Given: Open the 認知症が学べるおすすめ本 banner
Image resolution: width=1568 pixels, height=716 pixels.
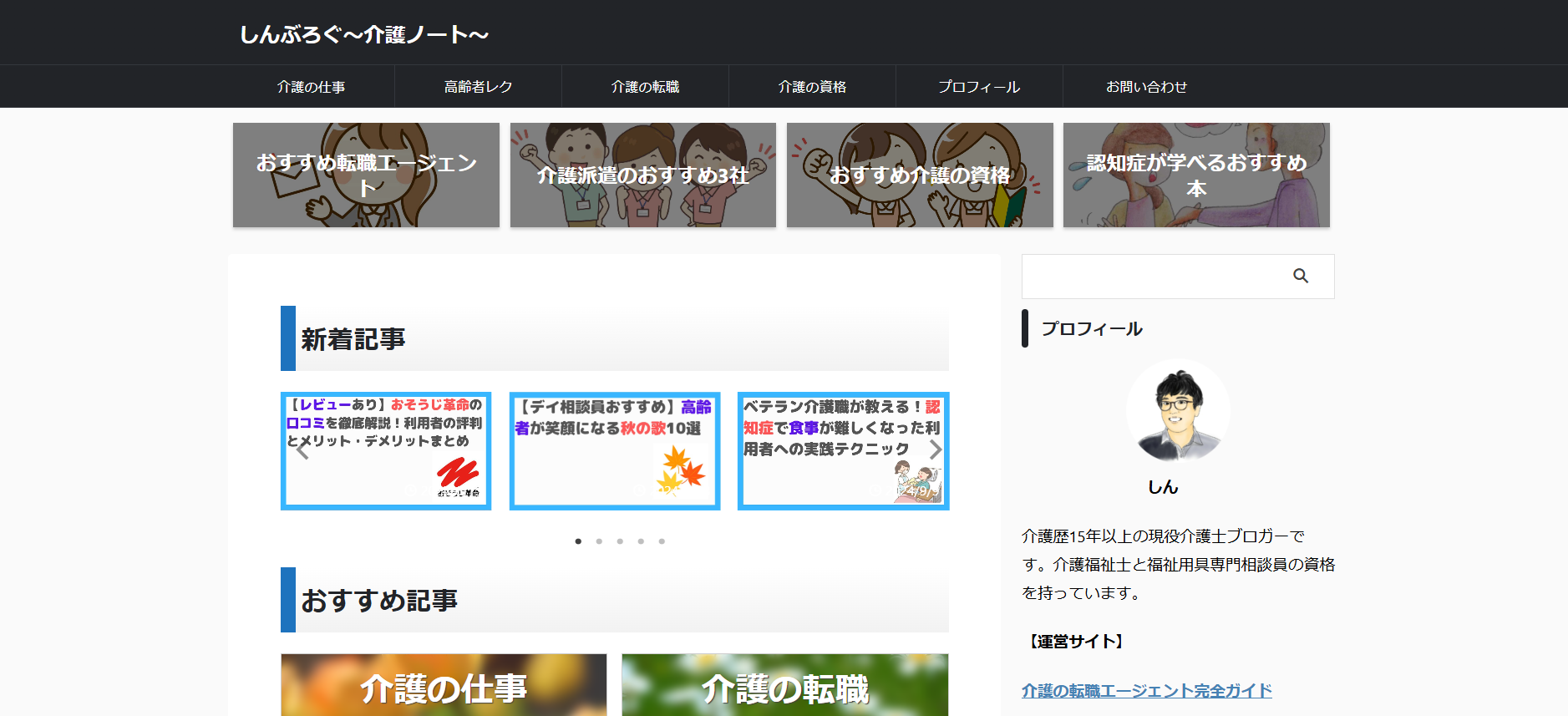Looking at the screenshot, I should (1196, 175).
